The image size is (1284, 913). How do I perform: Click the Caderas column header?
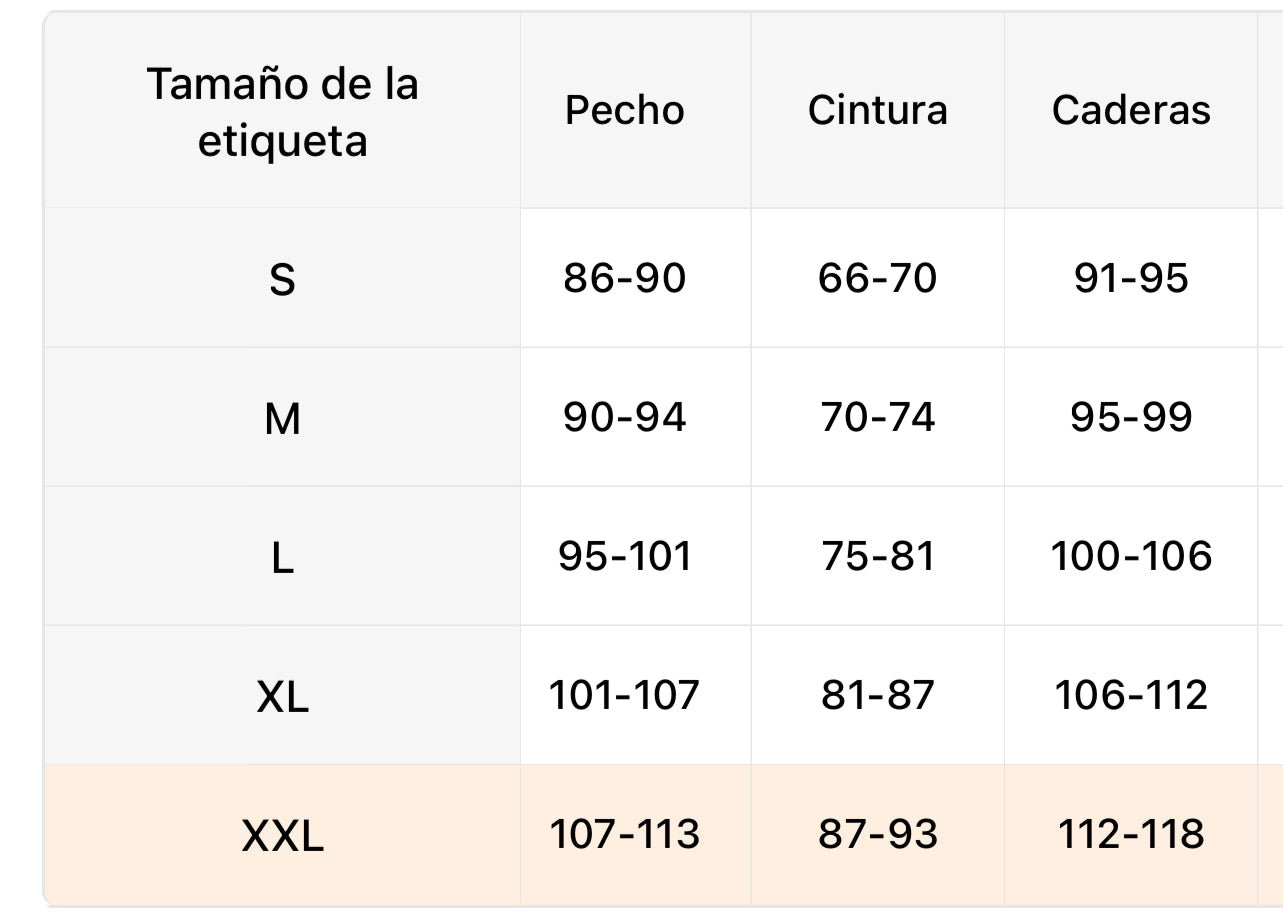coord(1131,110)
